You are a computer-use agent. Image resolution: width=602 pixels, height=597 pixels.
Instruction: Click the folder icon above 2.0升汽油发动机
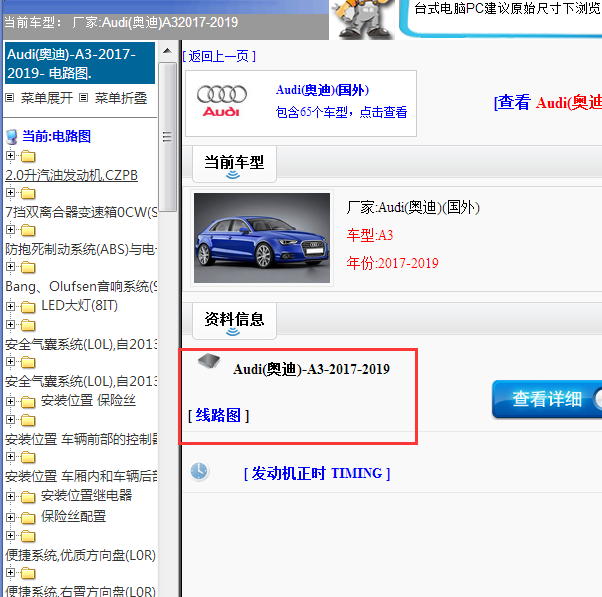click(x=28, y=156)
